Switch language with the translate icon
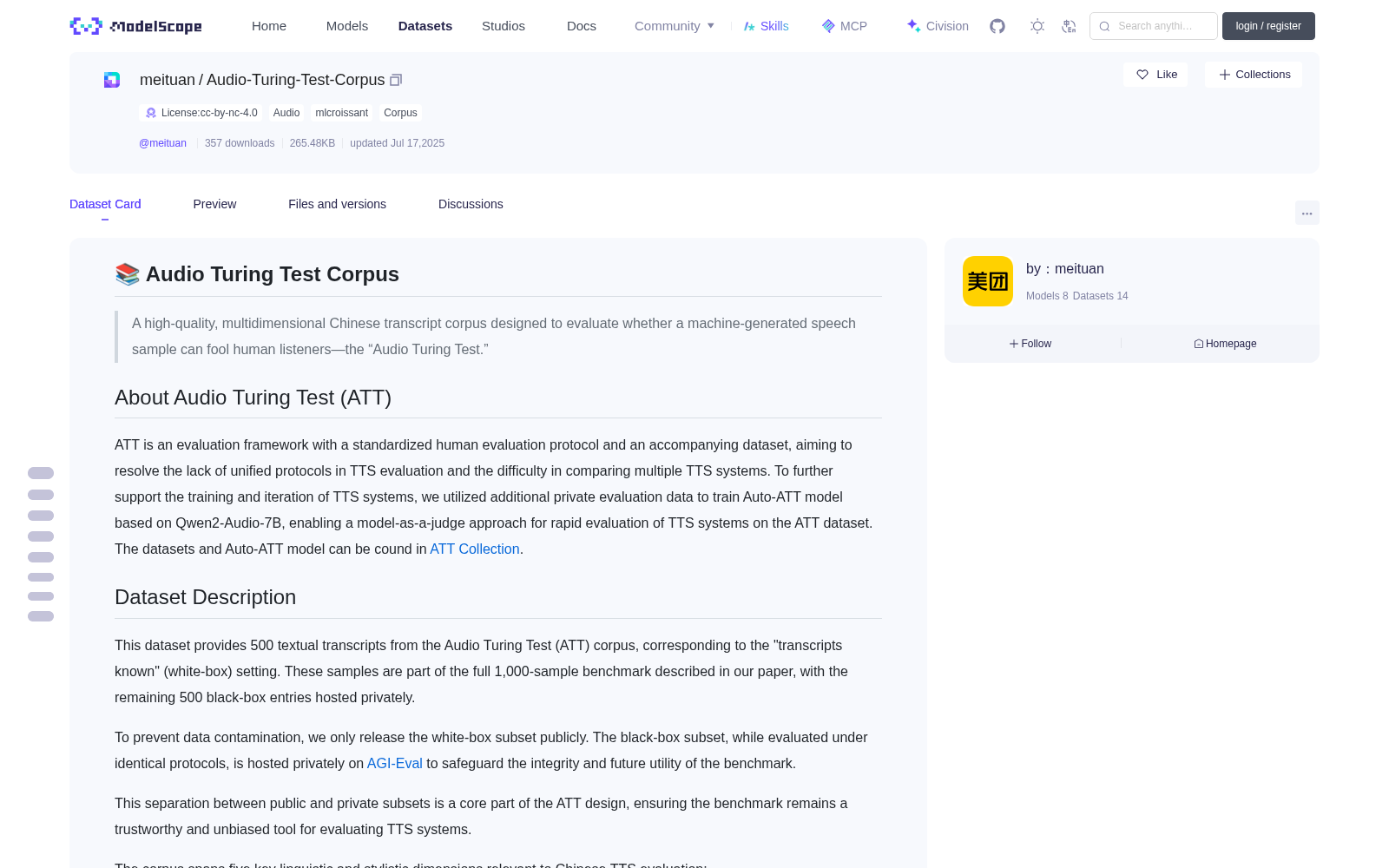Viewport: 1389px width, 868px height. [x=1069, y=26]
